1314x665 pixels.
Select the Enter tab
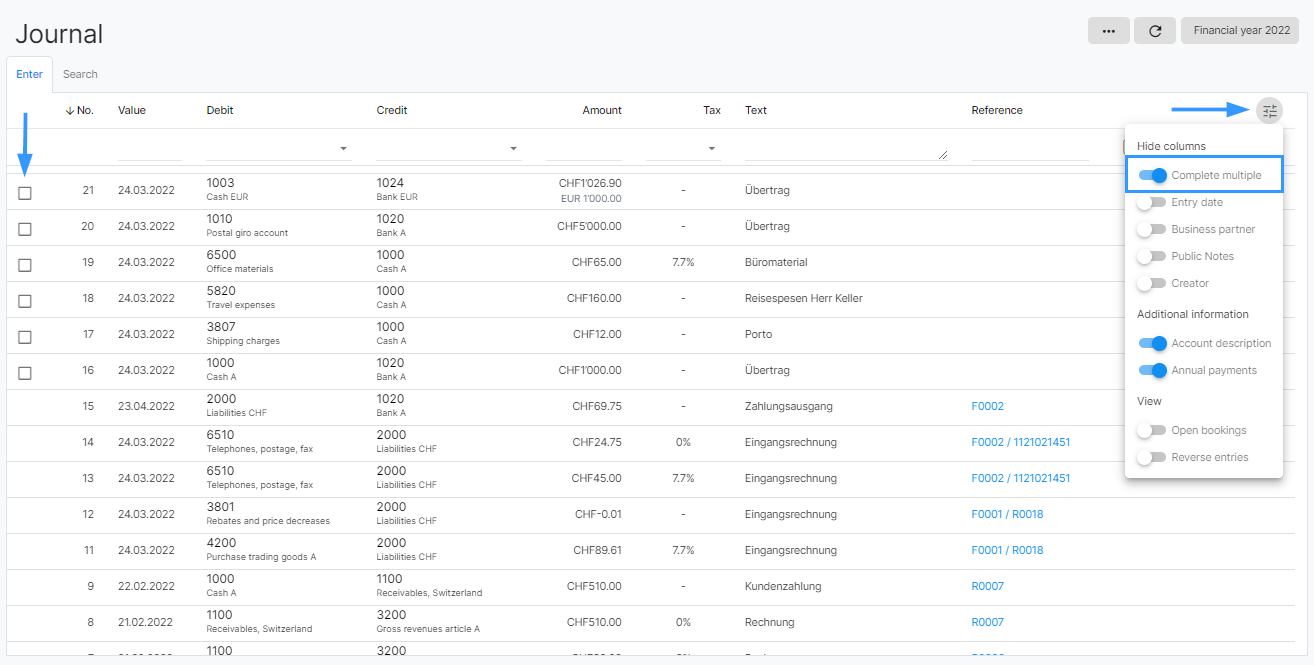point(29,74)
